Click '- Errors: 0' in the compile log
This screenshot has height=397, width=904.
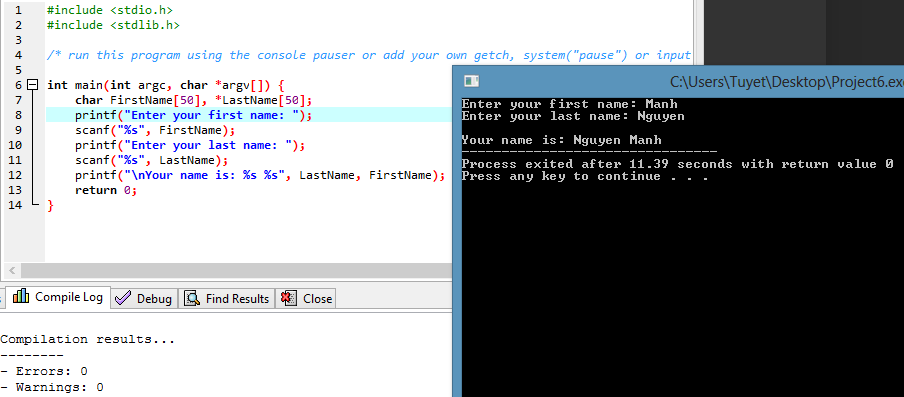coord(44,371)
